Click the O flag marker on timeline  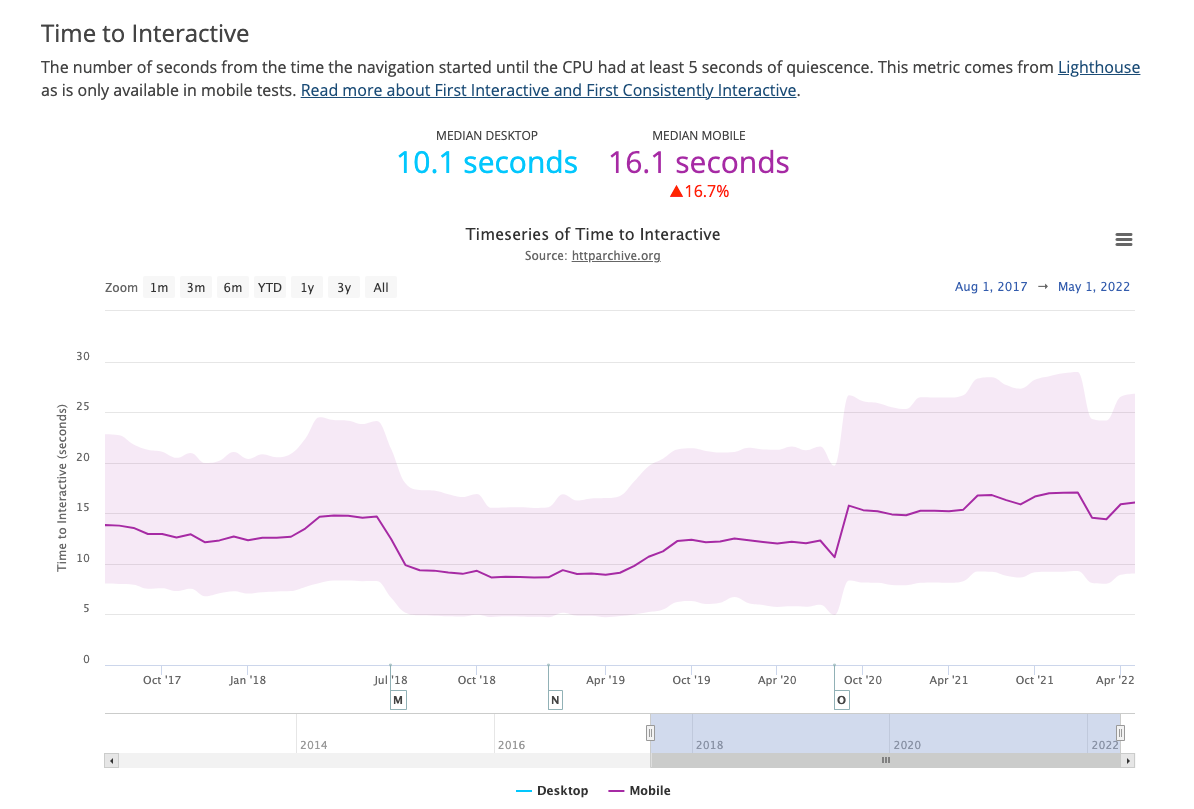coord(841,700)
